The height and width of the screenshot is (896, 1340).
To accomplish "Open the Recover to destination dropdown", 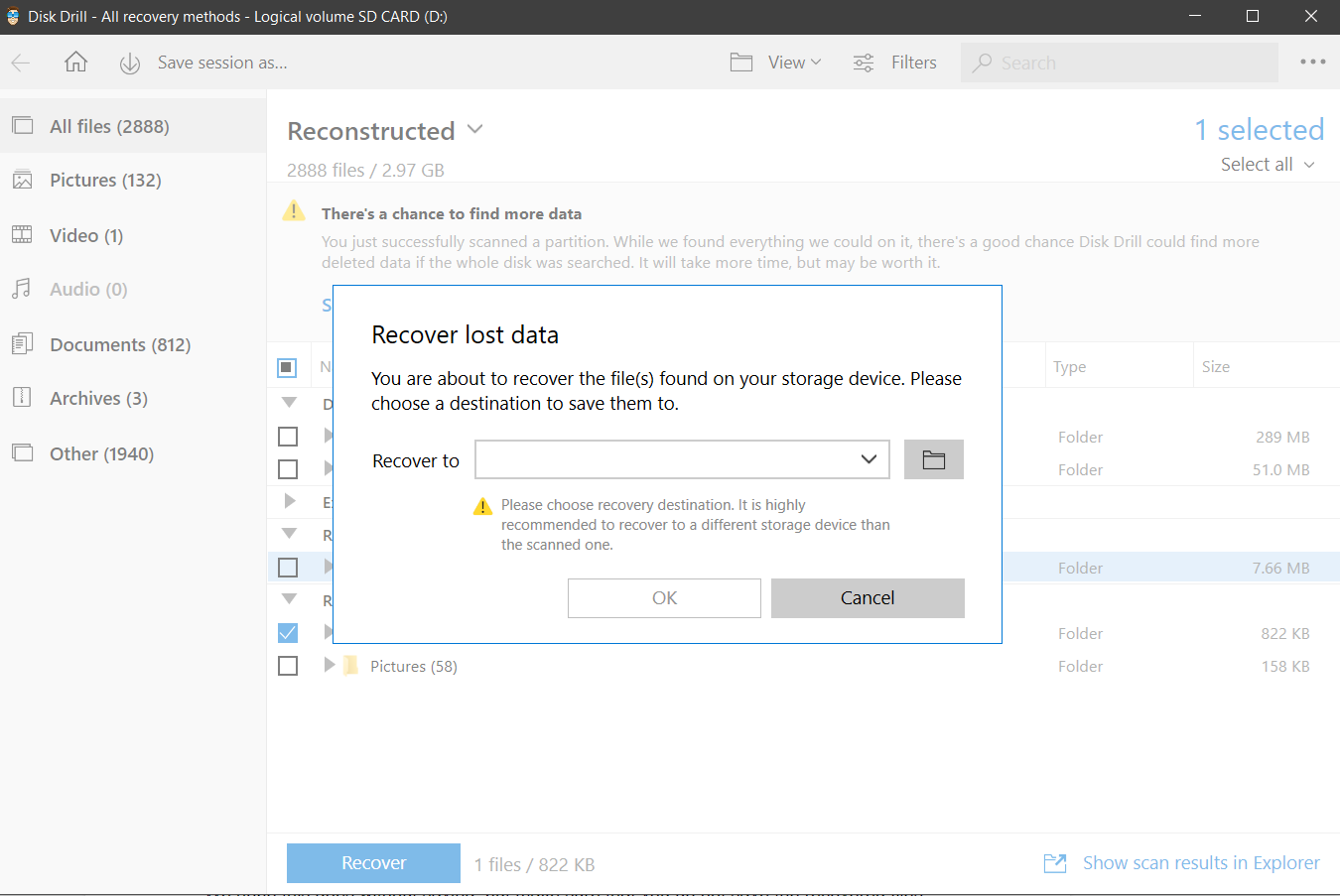I will 682,459.
